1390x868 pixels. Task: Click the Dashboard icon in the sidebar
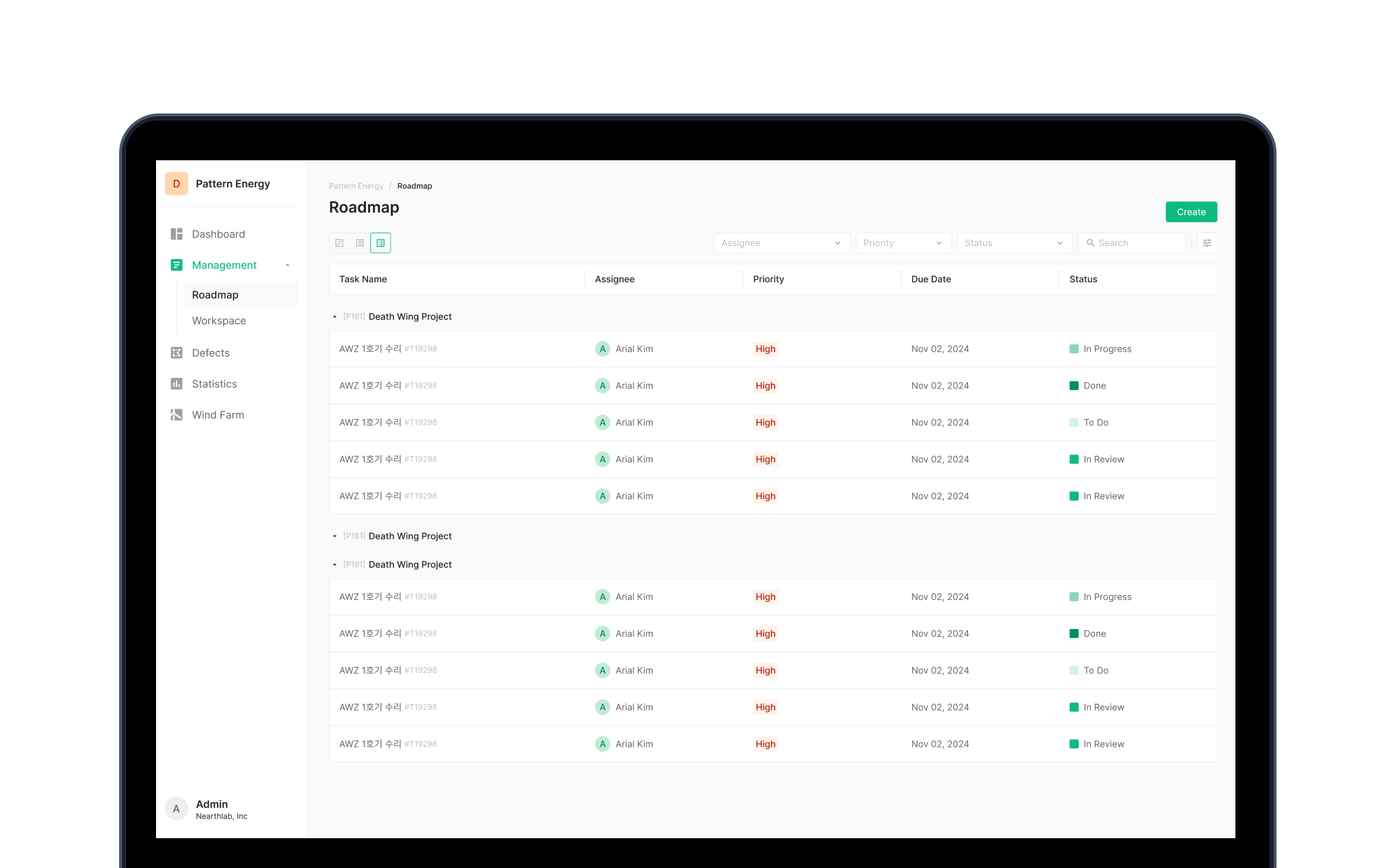176,233
